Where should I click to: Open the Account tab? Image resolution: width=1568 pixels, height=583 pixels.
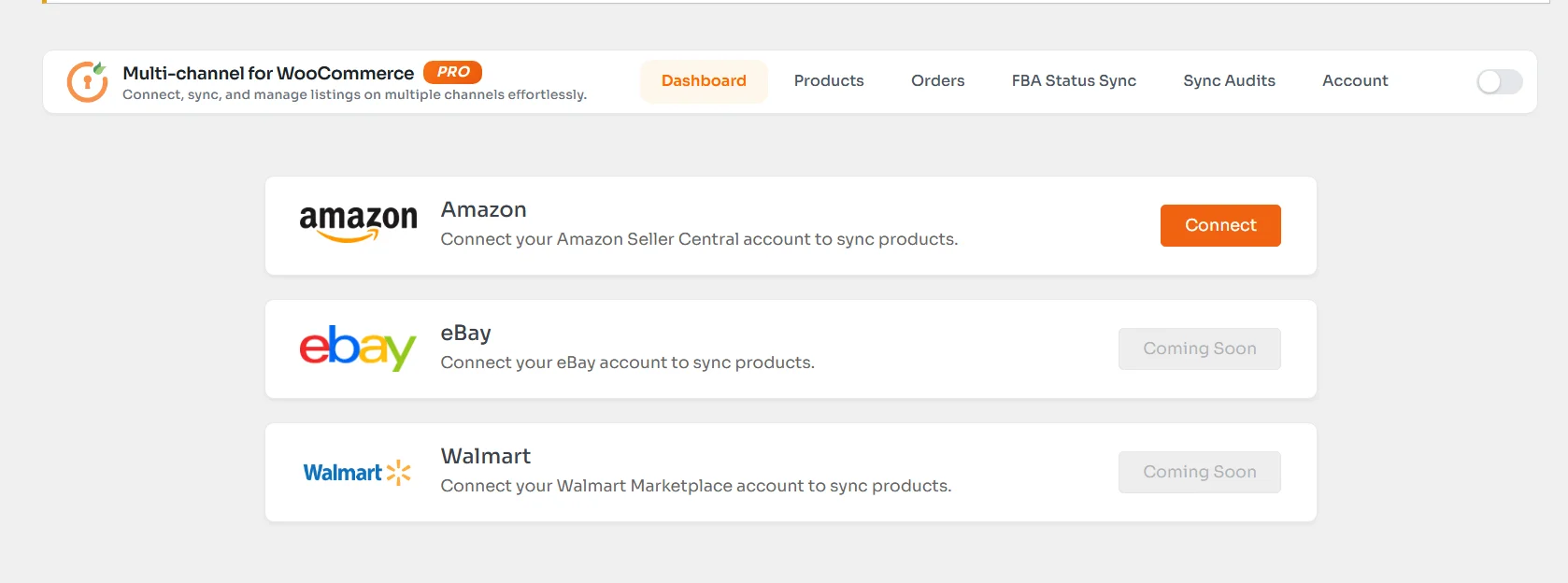pyautogui.click(x=1355, y=81)
